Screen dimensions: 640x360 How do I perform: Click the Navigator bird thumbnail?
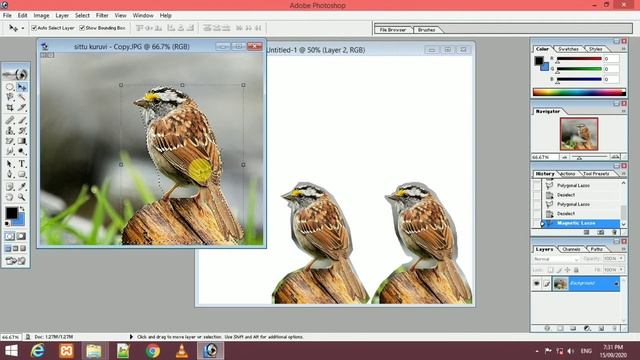click(x=579, y=134)
